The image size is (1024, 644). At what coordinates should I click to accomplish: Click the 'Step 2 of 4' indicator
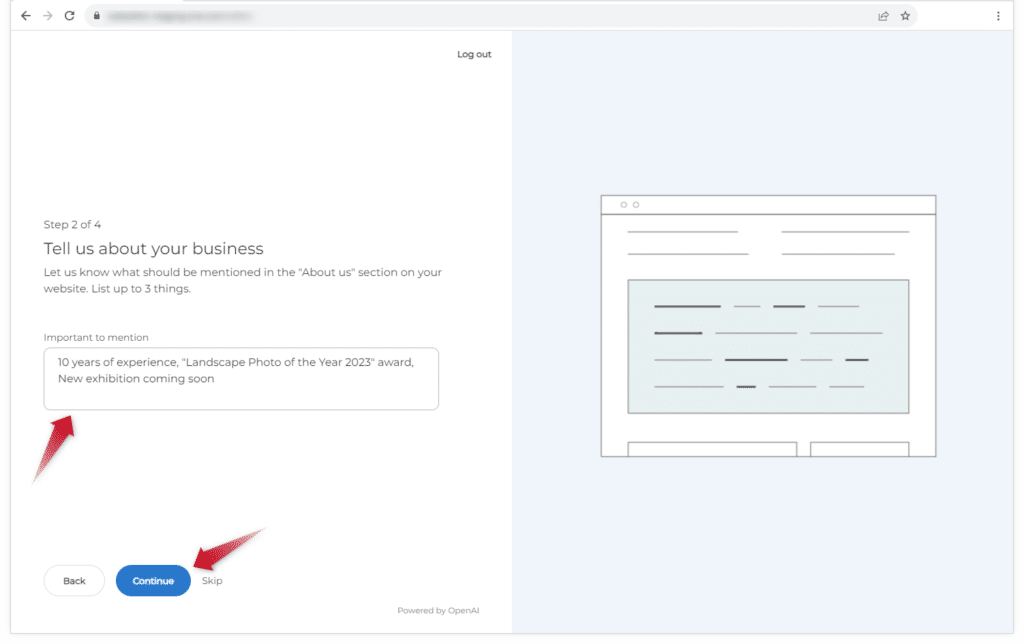[x=72, y=225]
